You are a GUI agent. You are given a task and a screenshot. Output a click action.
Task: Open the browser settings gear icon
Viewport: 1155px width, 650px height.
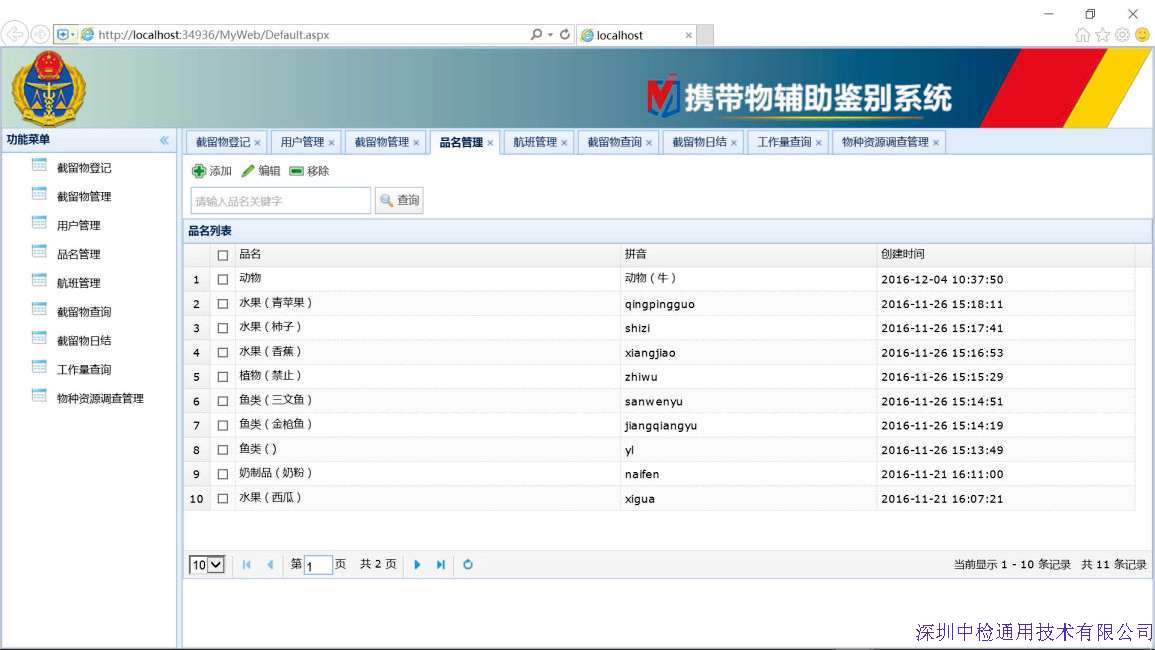(1122, 35)
